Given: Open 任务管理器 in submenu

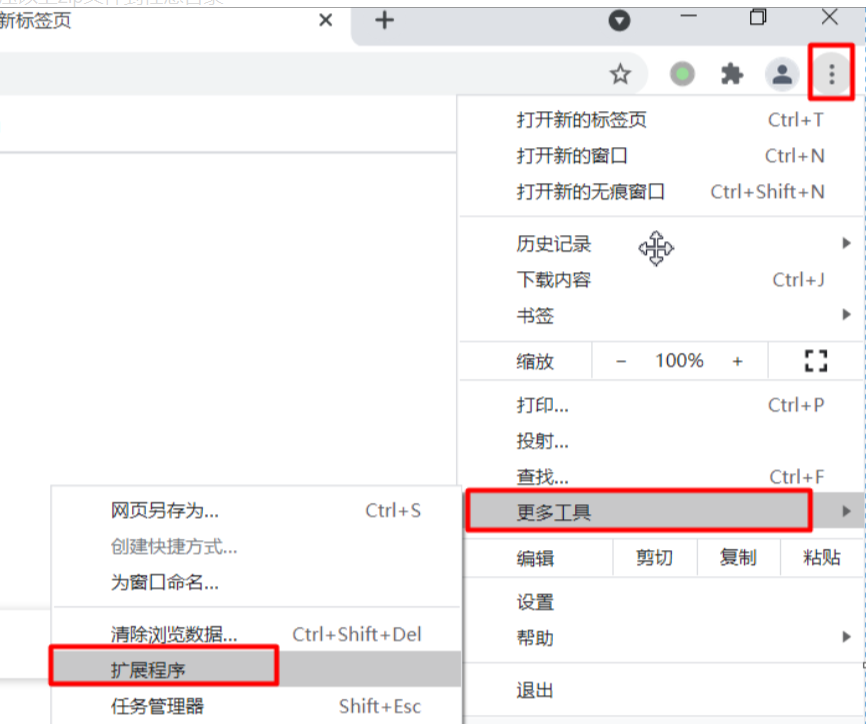Looking at the screenshot, I should [x=256, y=706].
